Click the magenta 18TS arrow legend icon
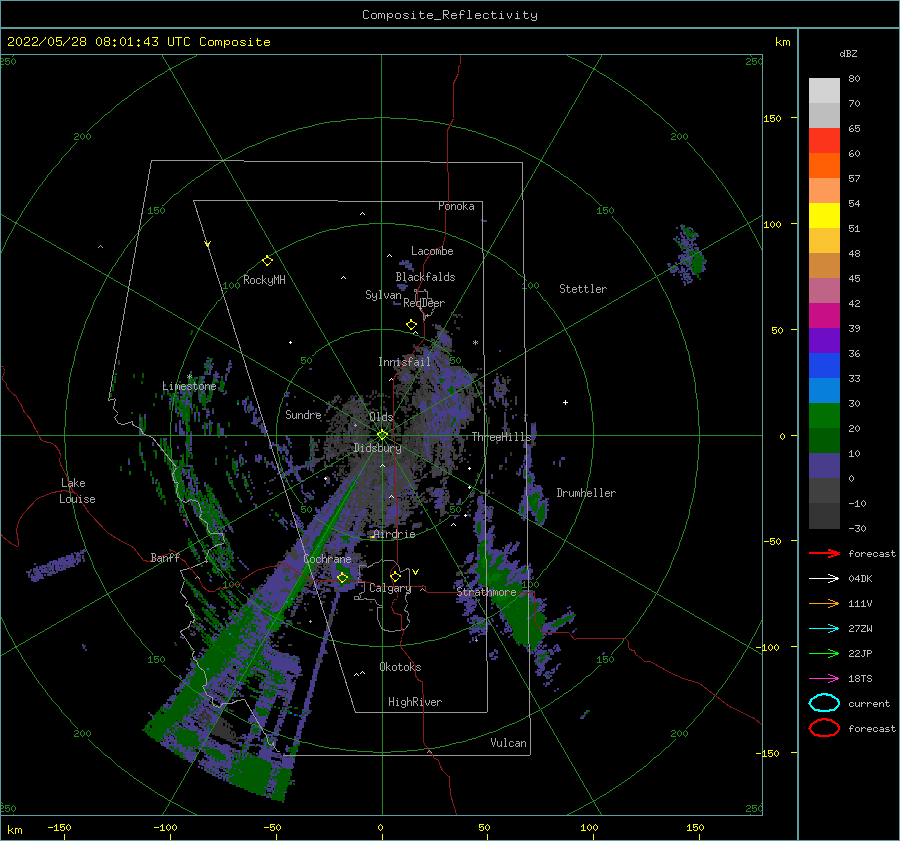The width and height of the screenshot is (900, 841). (824, 679)
